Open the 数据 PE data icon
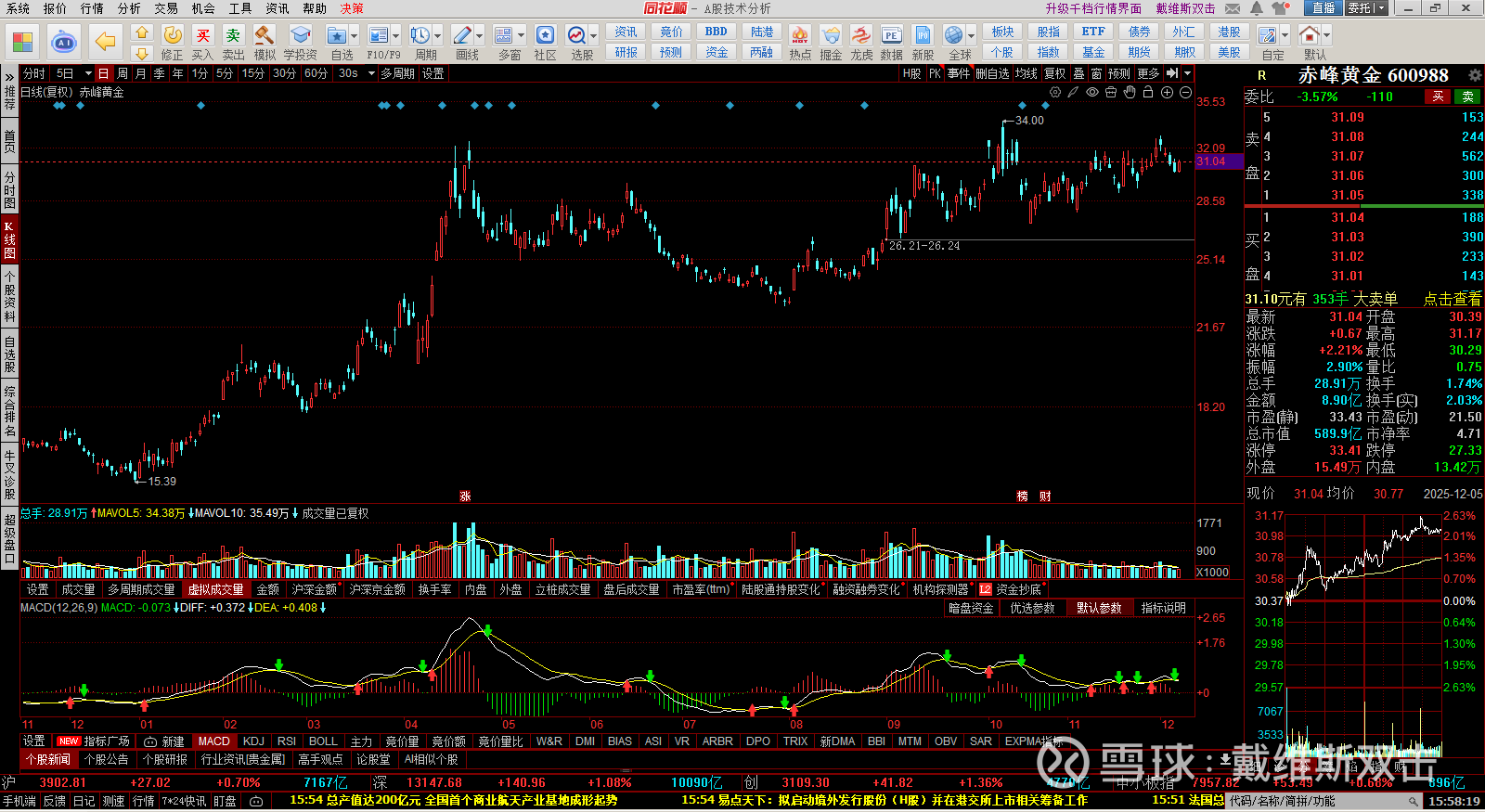The width and height of the screenshot is (1485, 812). click(x=892, y=35)
